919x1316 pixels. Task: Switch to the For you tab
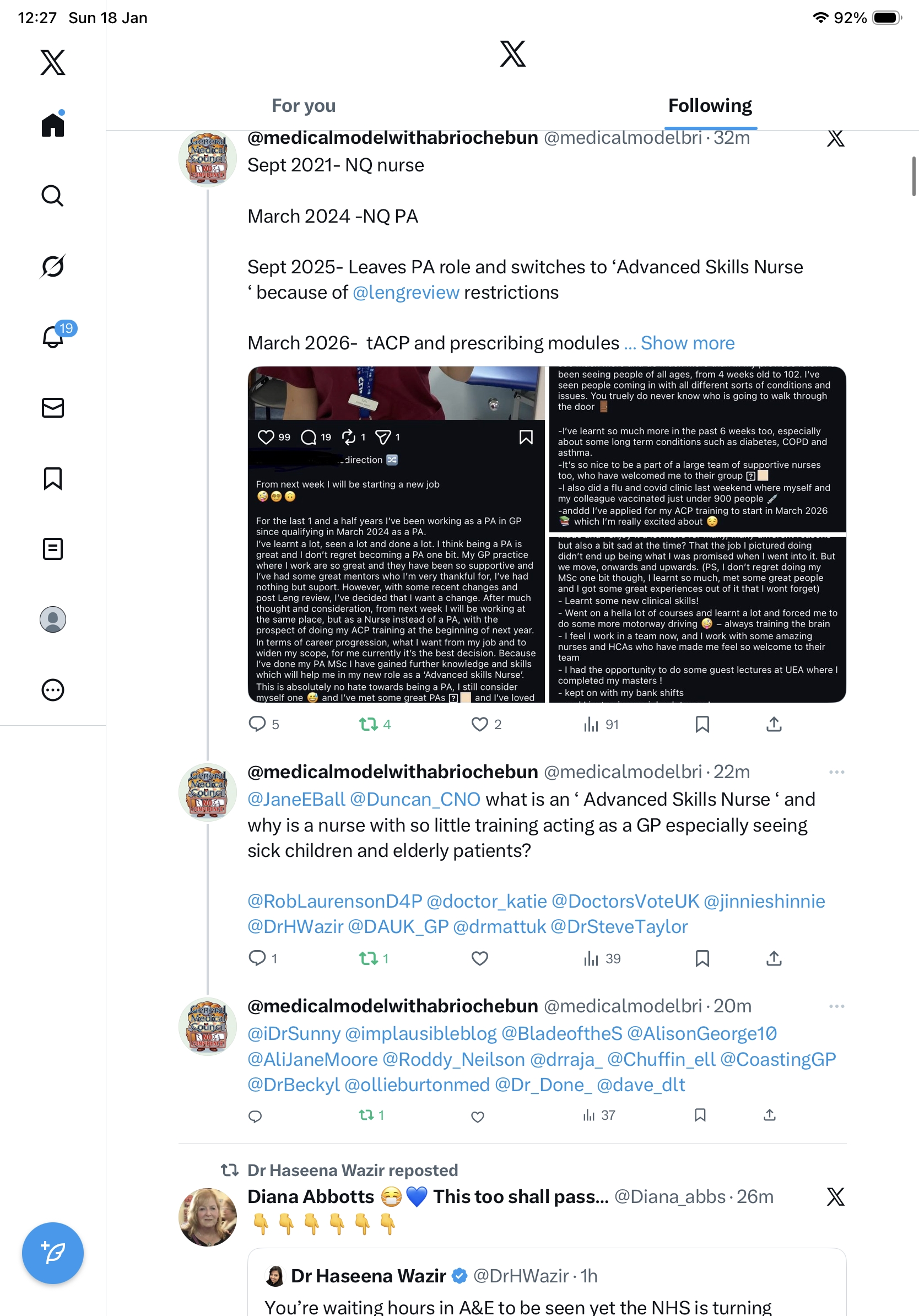point(304,105)
